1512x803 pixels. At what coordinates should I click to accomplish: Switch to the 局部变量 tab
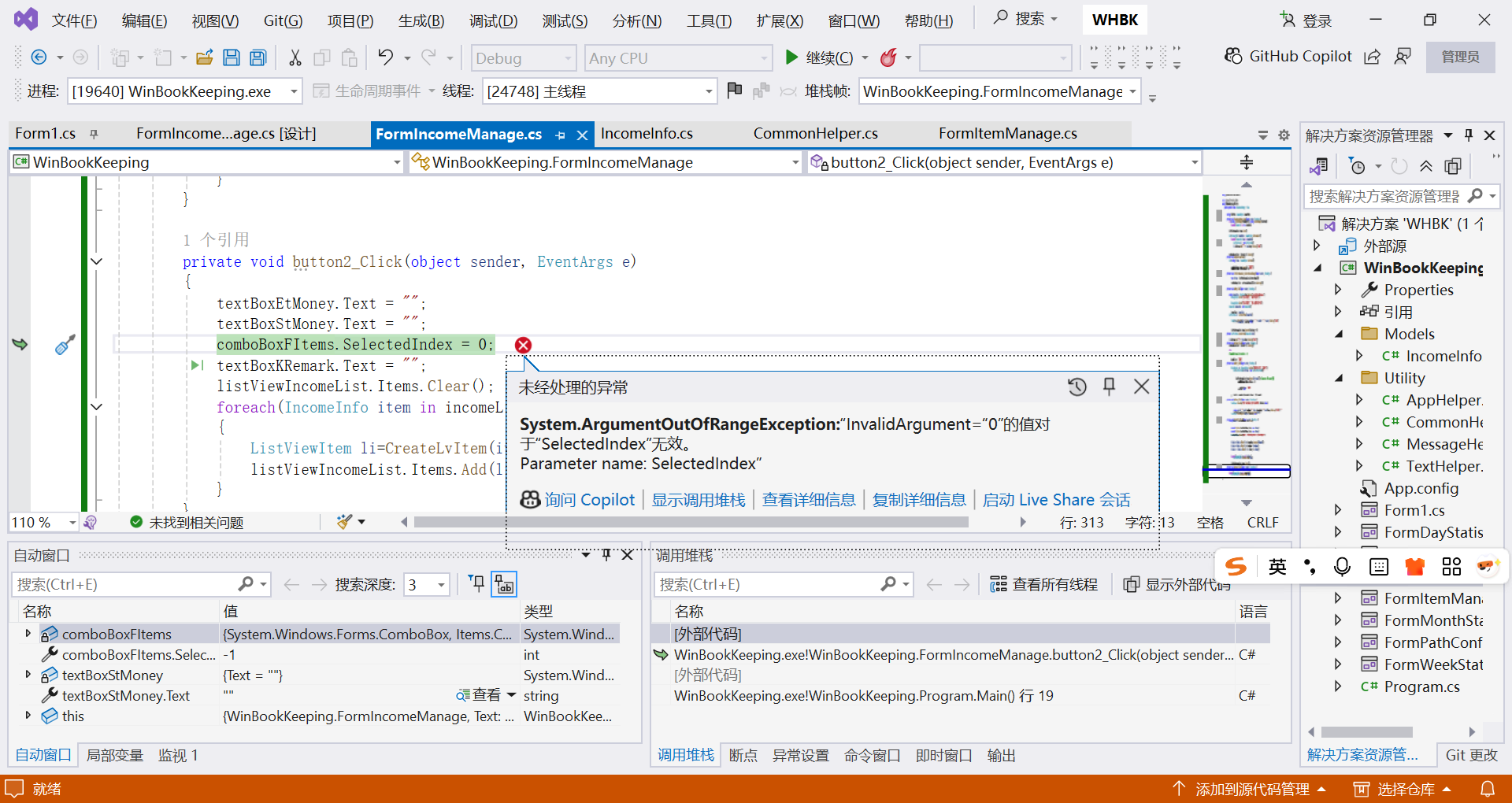(x=115, y=755)
